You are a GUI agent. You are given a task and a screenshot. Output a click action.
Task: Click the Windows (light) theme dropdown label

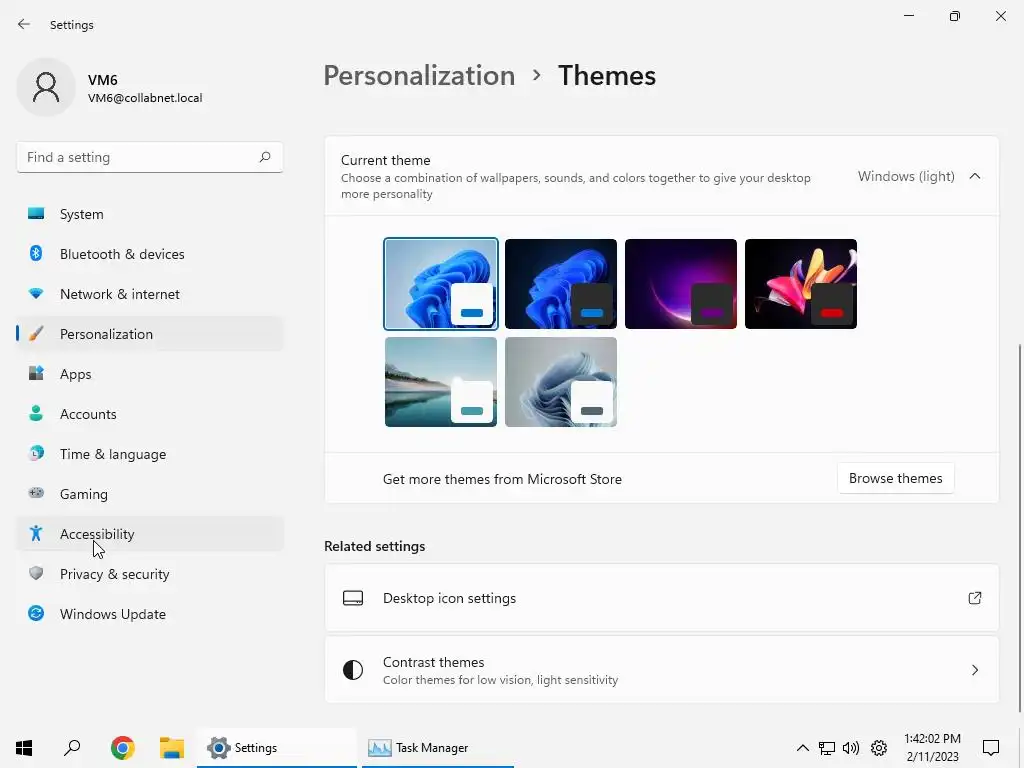coord(906,176)
